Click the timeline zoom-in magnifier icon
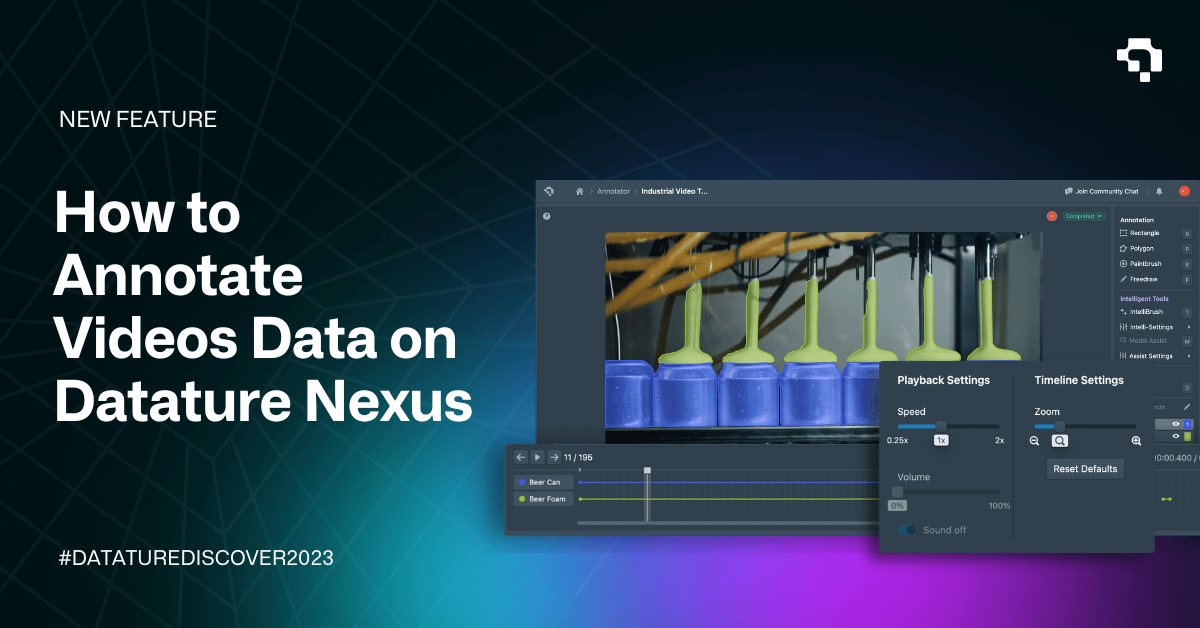Image resolution: width=1200 pixels, height=628 pixels. click(x=1136, y=440)
